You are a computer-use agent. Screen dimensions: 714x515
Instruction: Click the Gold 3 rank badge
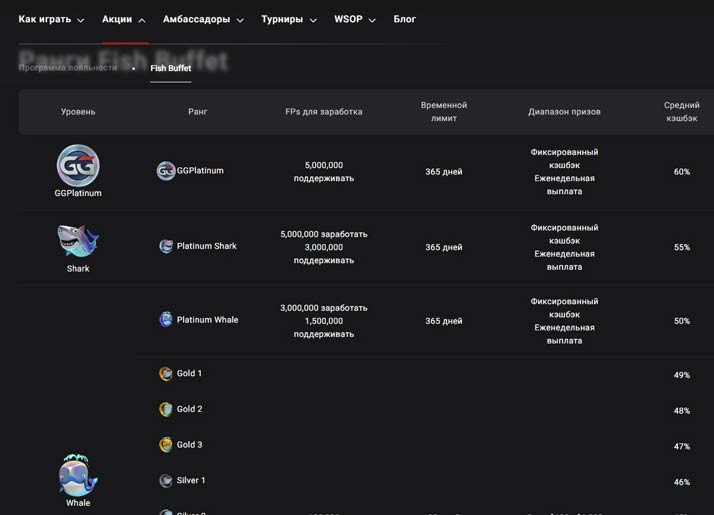point(166,445)
